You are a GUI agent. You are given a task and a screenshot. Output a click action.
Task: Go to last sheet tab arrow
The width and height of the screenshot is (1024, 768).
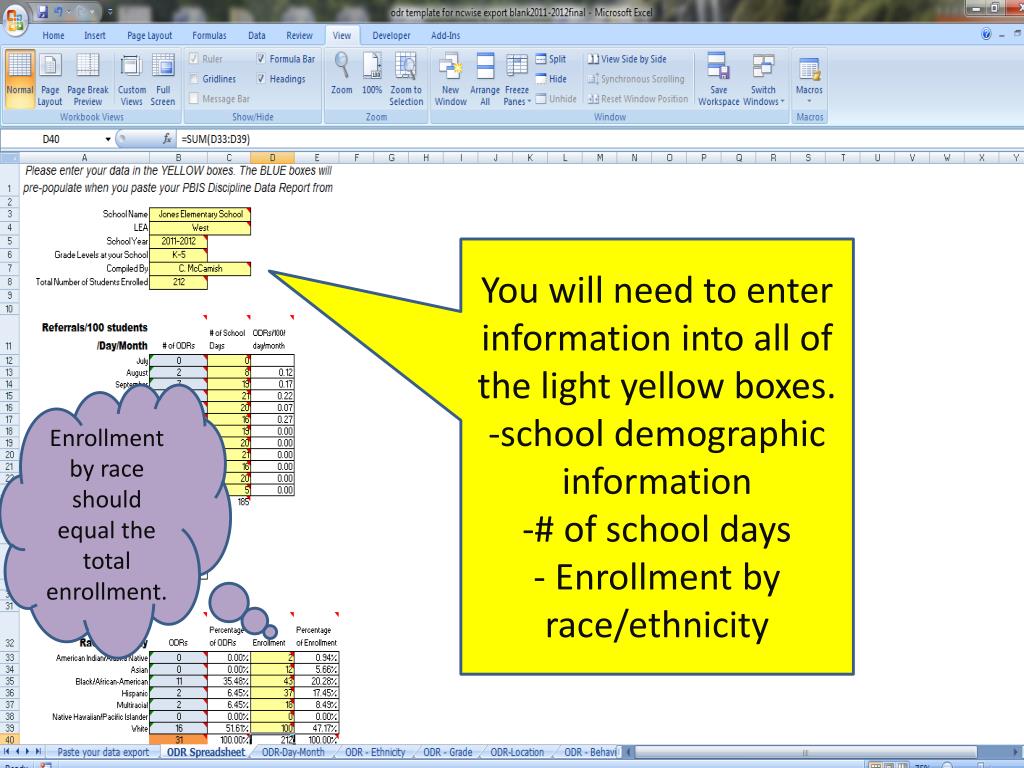click(x=39, y=752)
